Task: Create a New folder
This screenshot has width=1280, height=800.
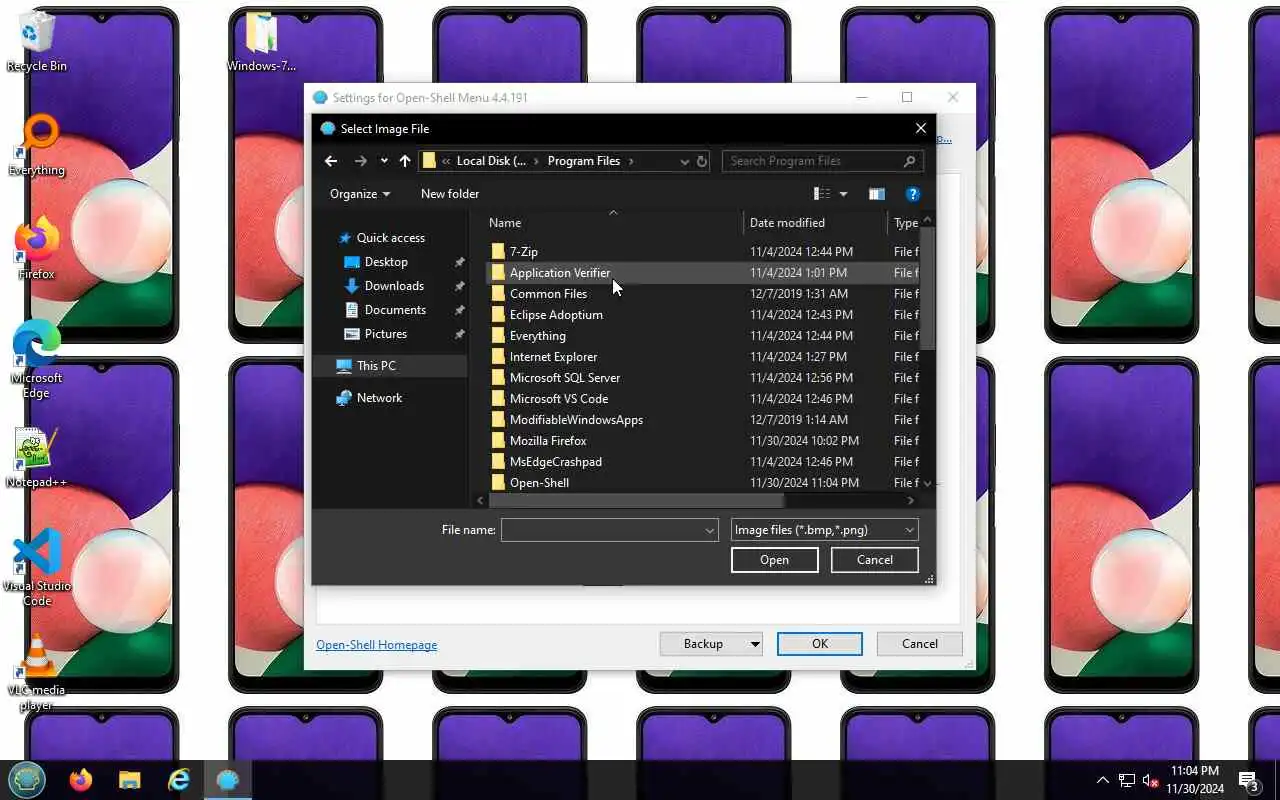Action: 450,194
